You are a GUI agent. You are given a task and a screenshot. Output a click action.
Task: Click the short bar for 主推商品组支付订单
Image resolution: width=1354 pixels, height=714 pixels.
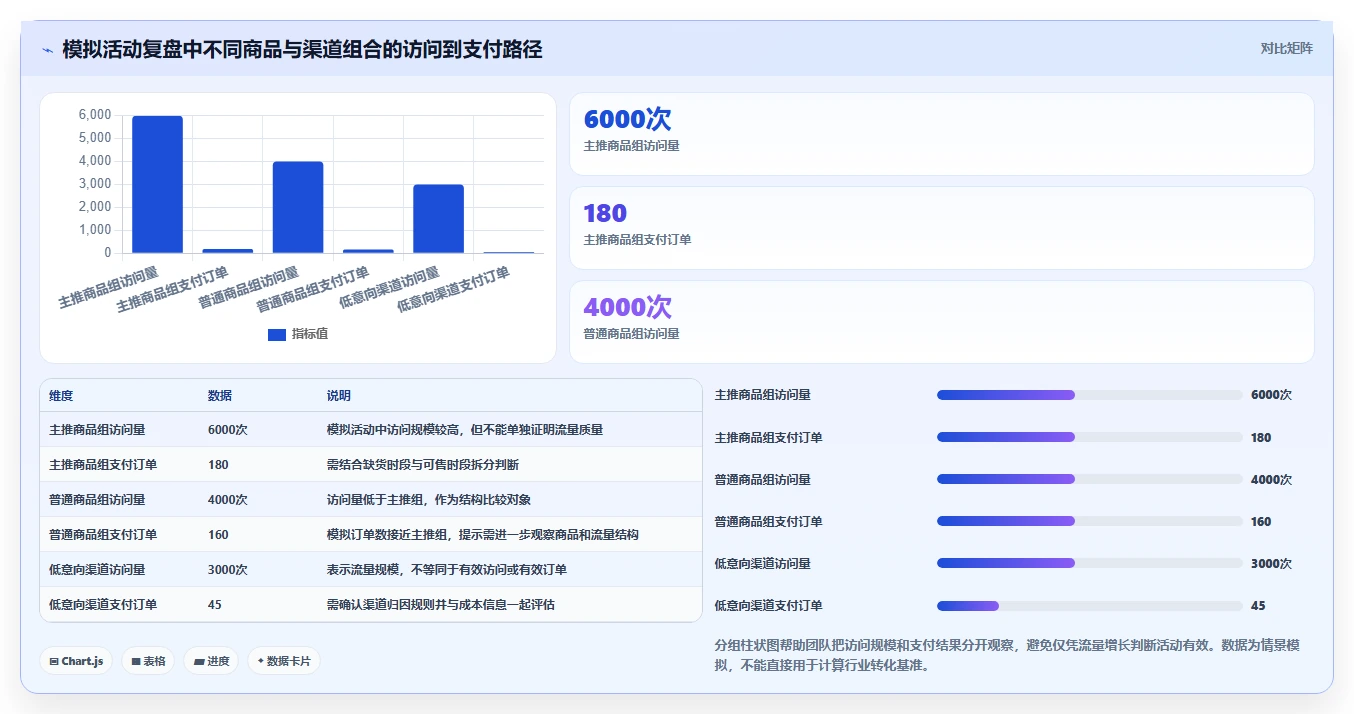228,251
